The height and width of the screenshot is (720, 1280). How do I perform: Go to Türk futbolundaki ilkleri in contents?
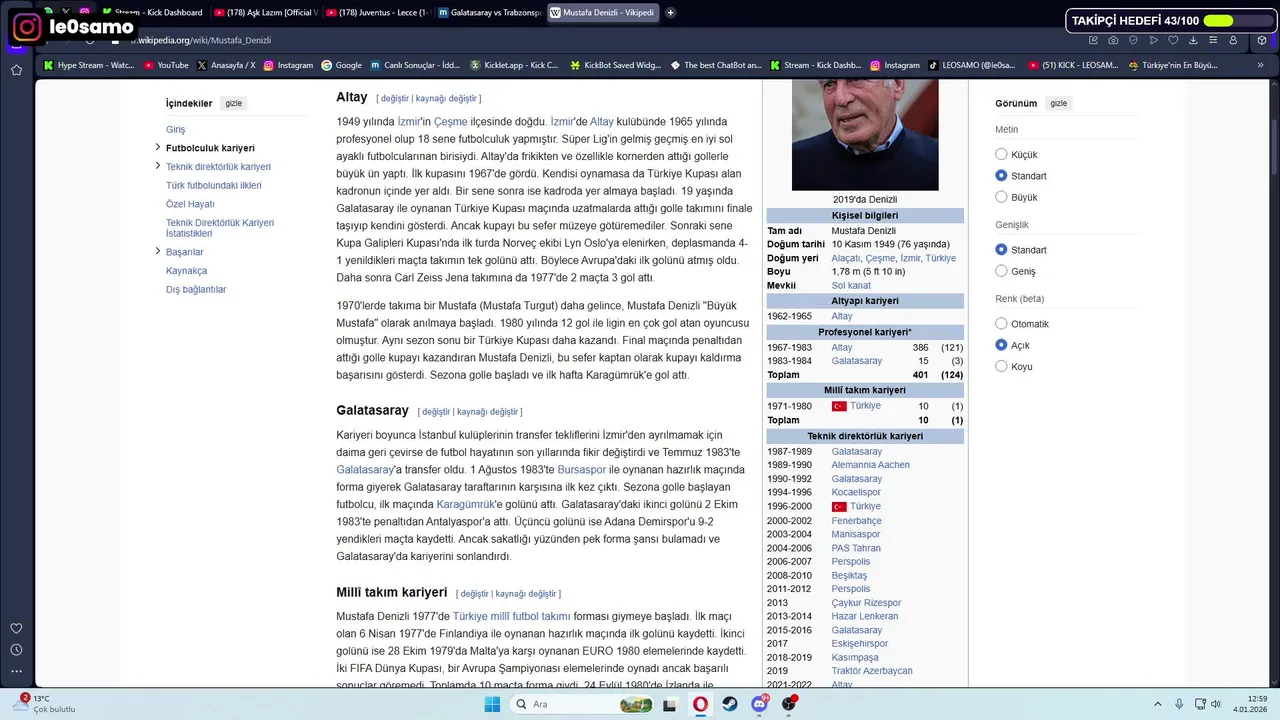[x=214, y=185]
